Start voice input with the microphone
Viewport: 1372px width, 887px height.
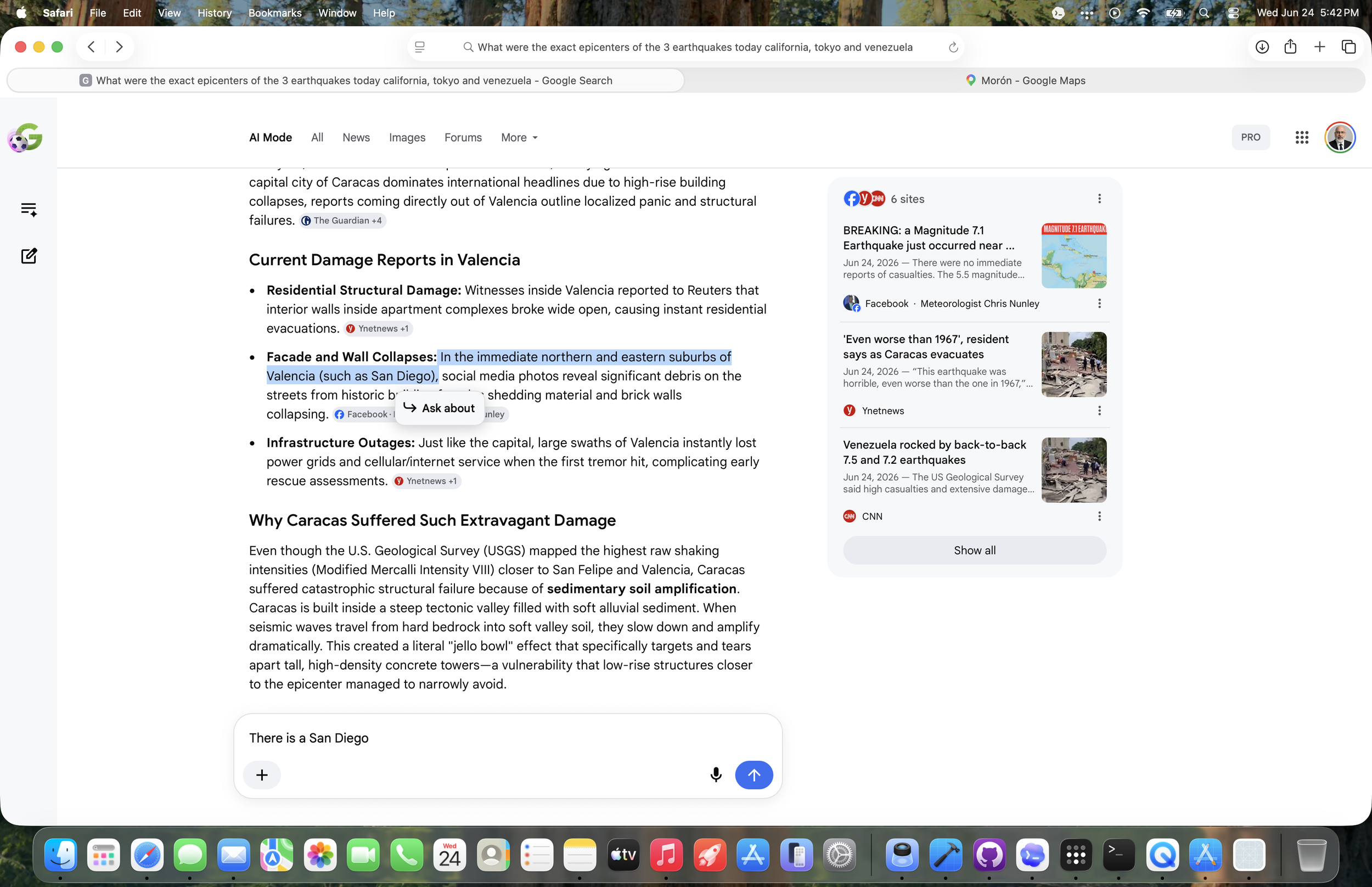(x=716, y=774)
